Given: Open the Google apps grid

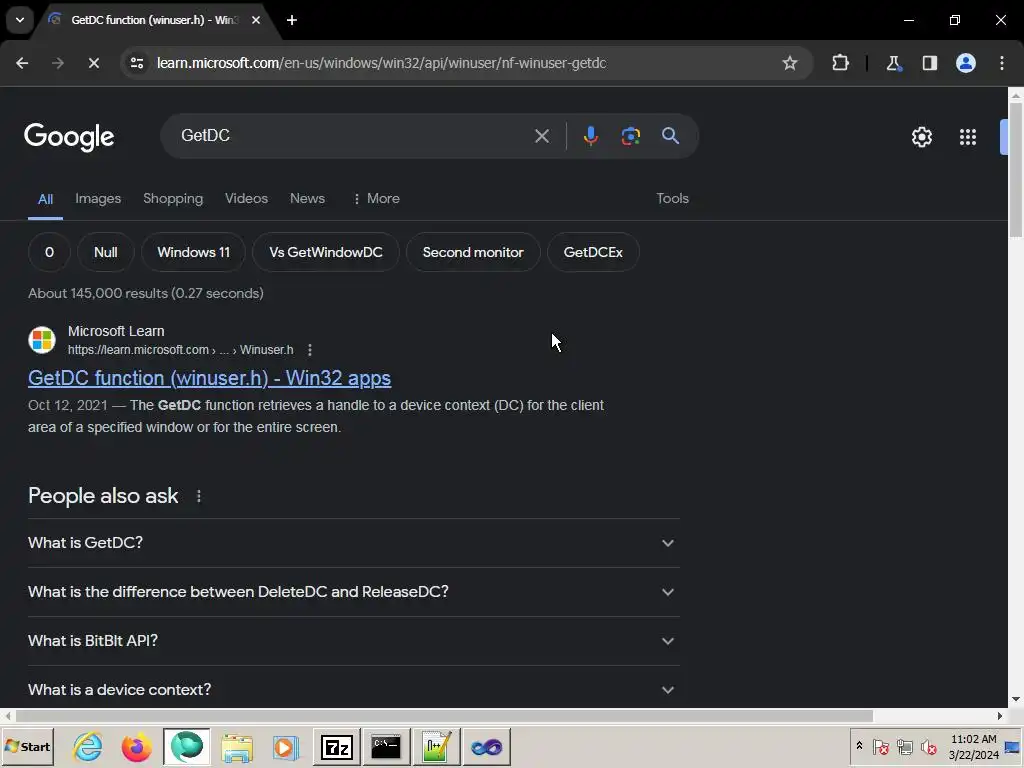Looking at the screenshot, I should click(x=968, y=136).
